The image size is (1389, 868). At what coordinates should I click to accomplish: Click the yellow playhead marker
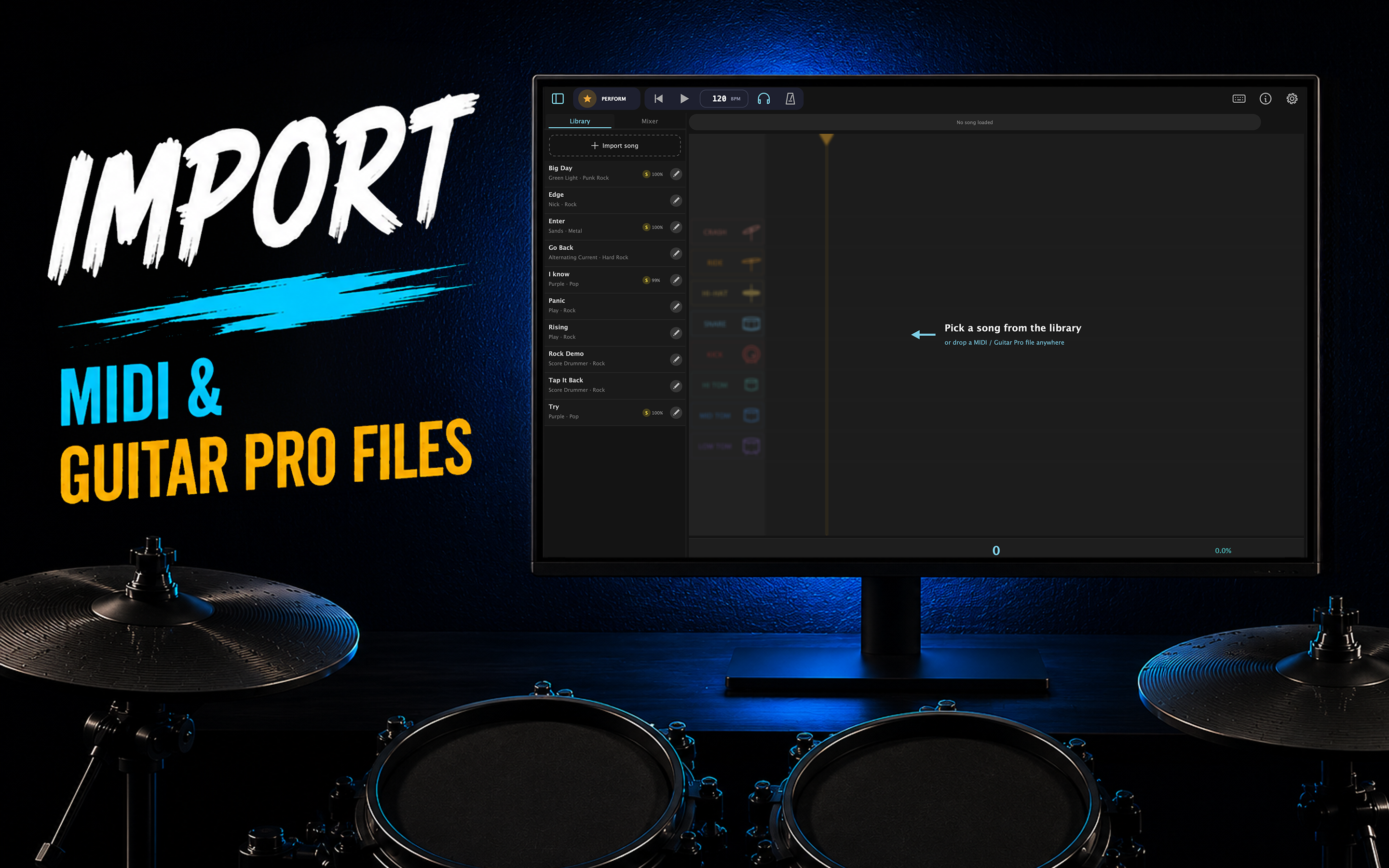click(x=826, y=139)
